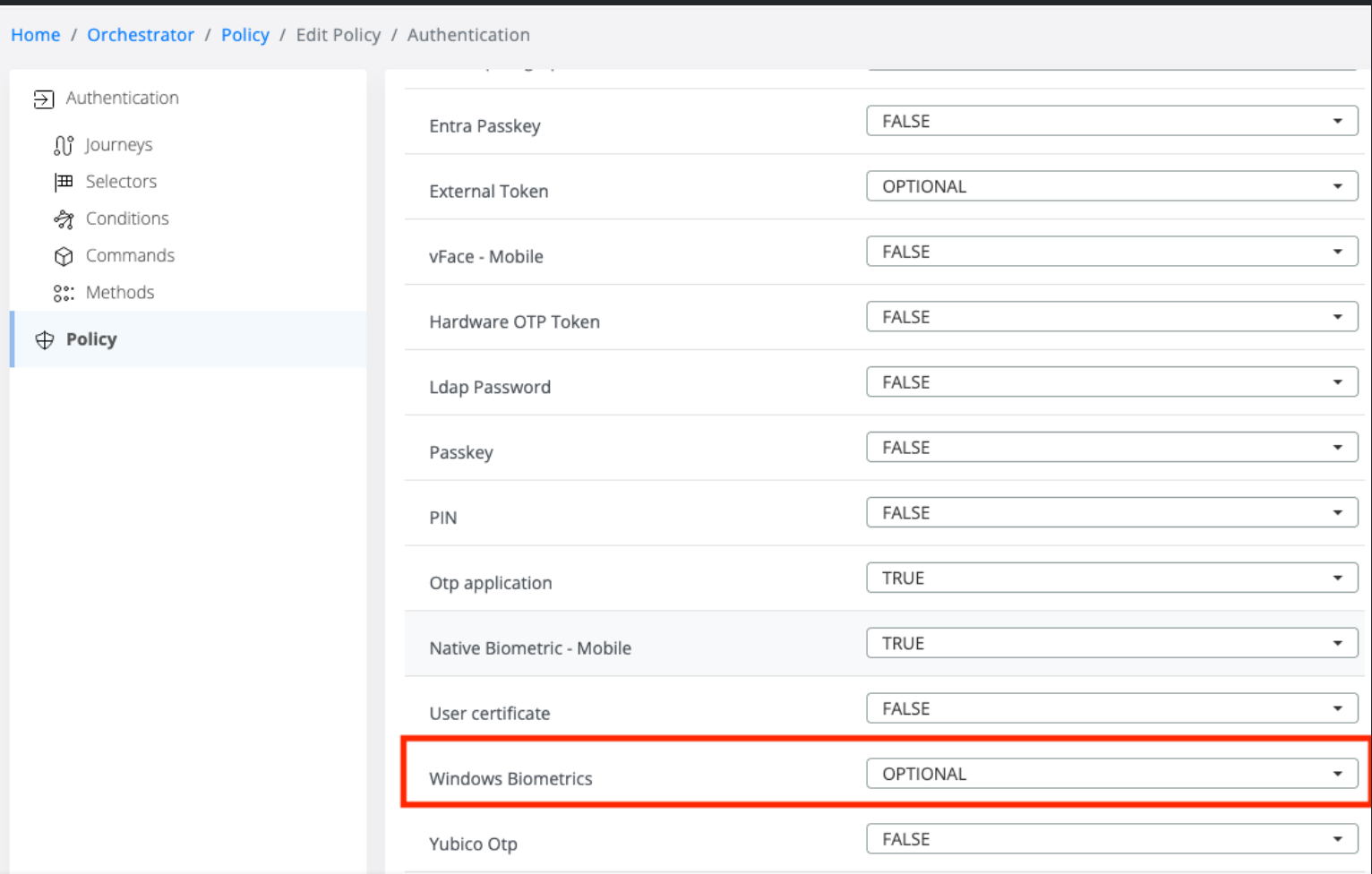Select Journeys in the sidebar menu
This screenshot has width=1372, height=874.
(x=118, y=145)
